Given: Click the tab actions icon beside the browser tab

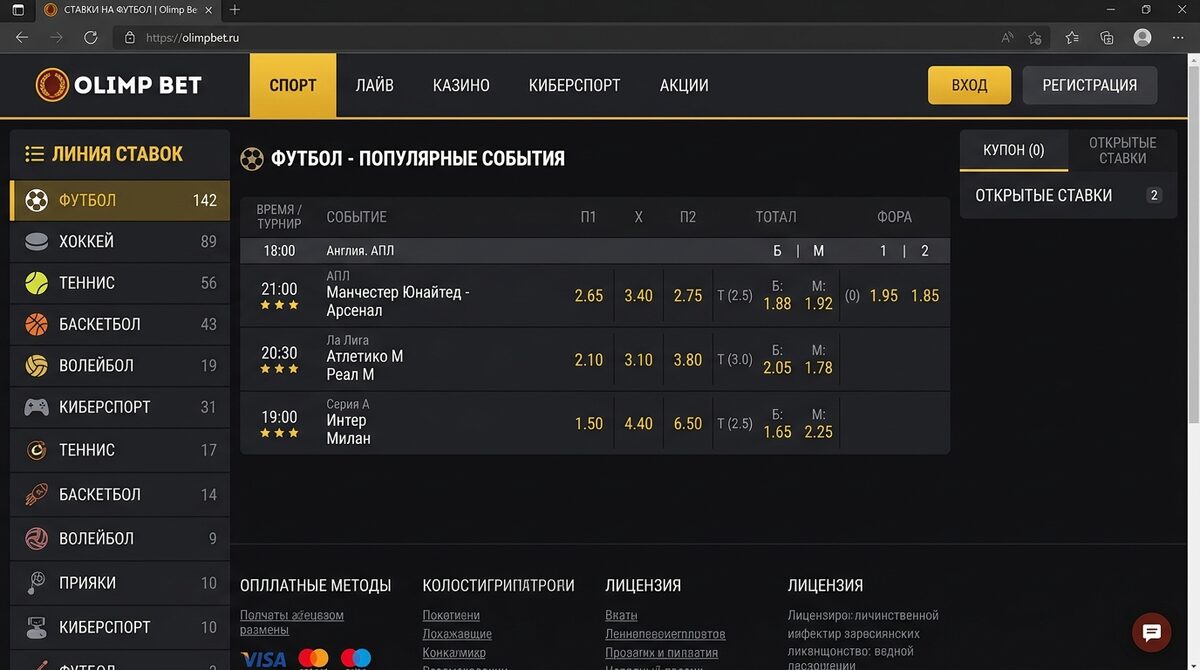Looking at the screenshot, I should (x=18, y=10).
